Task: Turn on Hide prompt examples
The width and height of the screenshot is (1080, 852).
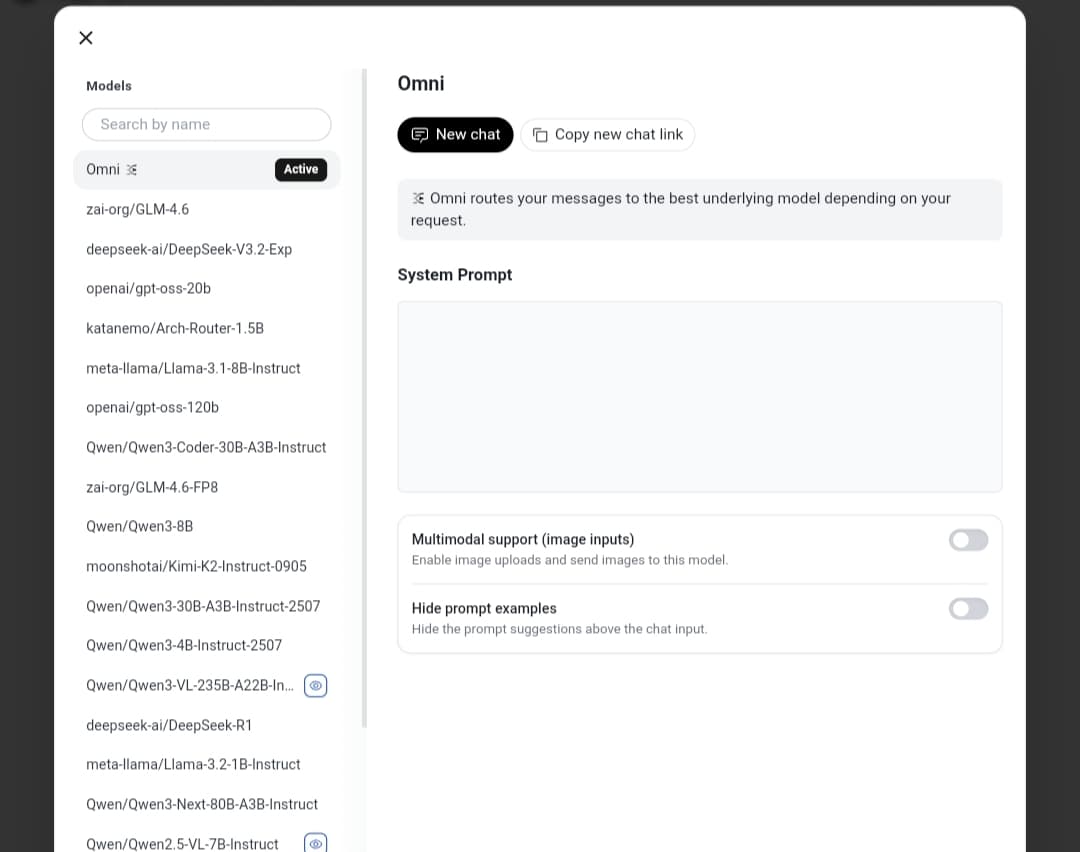Action: [x=968, y=608]
